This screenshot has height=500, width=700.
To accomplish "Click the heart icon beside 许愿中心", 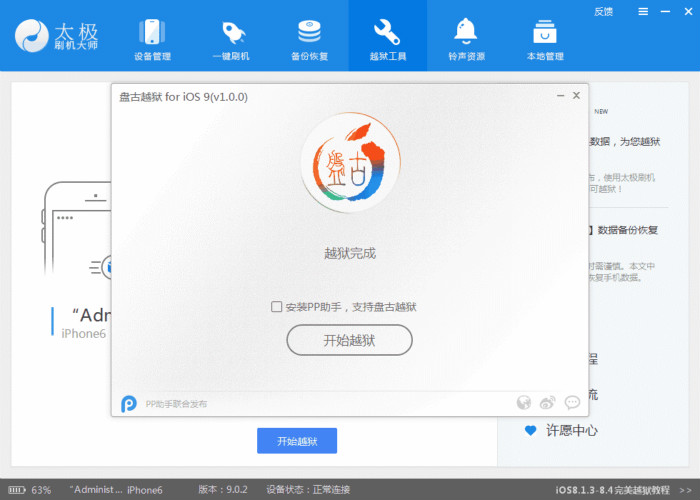I will click(x=530, y=430).
